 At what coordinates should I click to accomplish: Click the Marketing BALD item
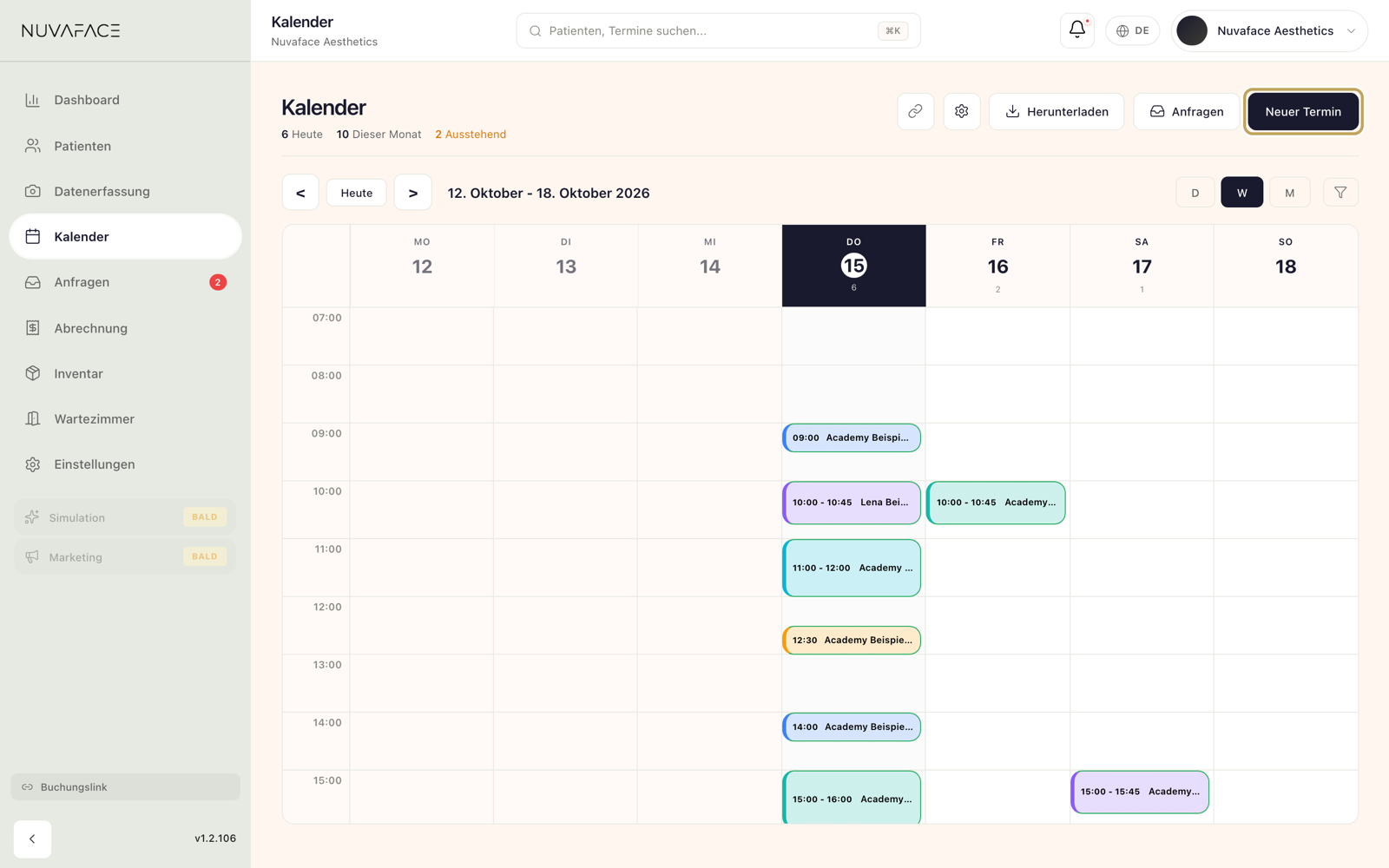coord(125,556)
